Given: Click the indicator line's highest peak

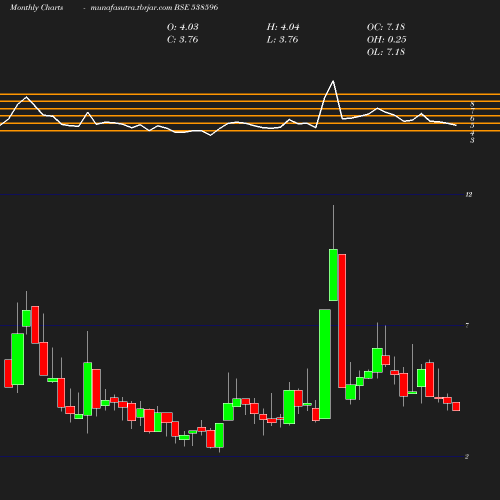Looking at the screenshot, I should pyautogui.click(x=333, y=81).
